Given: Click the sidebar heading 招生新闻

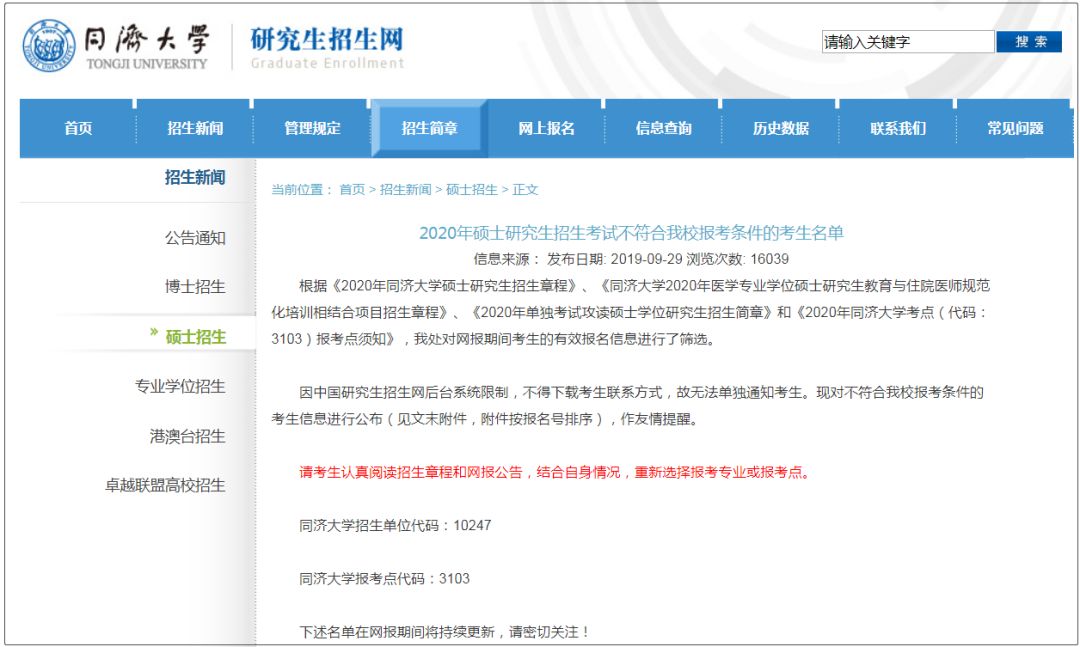Looking at the screenshot, I should pos(195,178).
